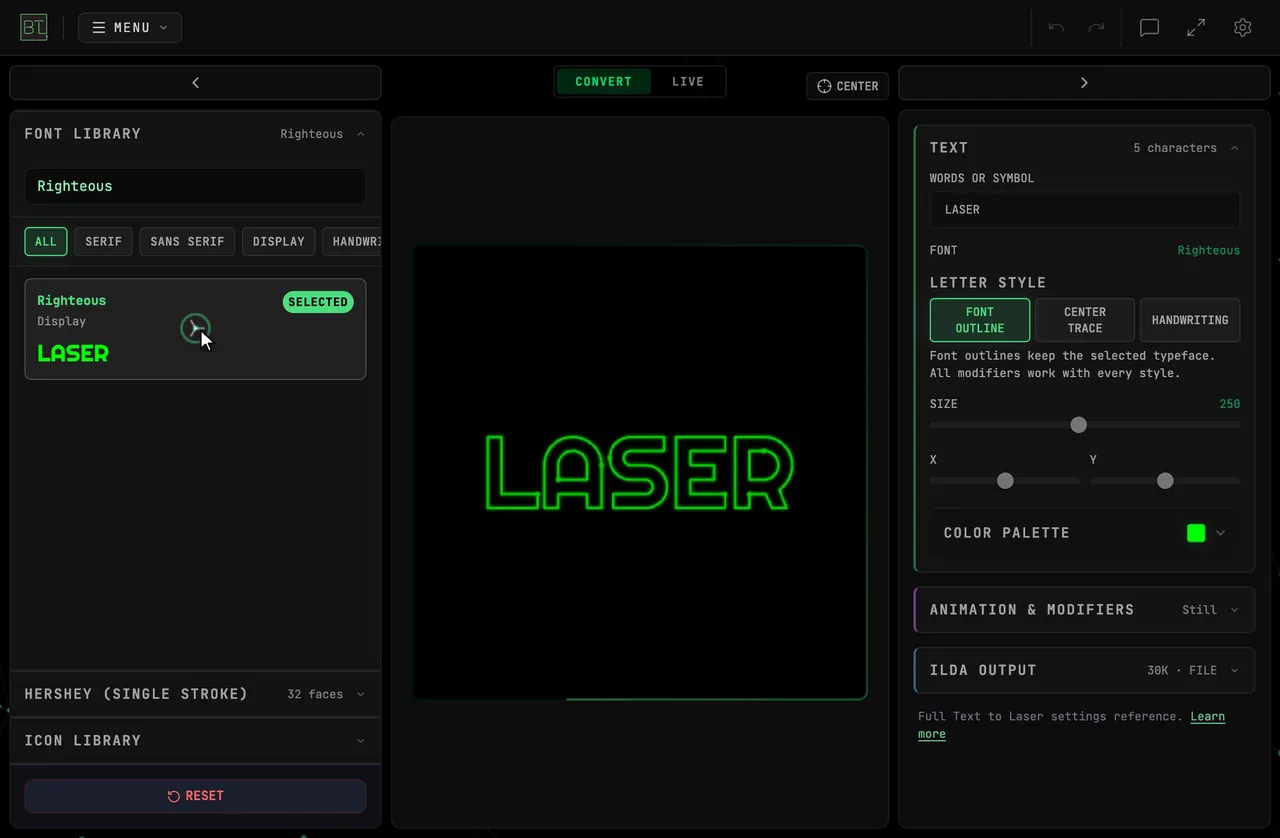Click the undo arrow icon
The height and width of the screenshot is (838, 1280).
click(1056, 28)
